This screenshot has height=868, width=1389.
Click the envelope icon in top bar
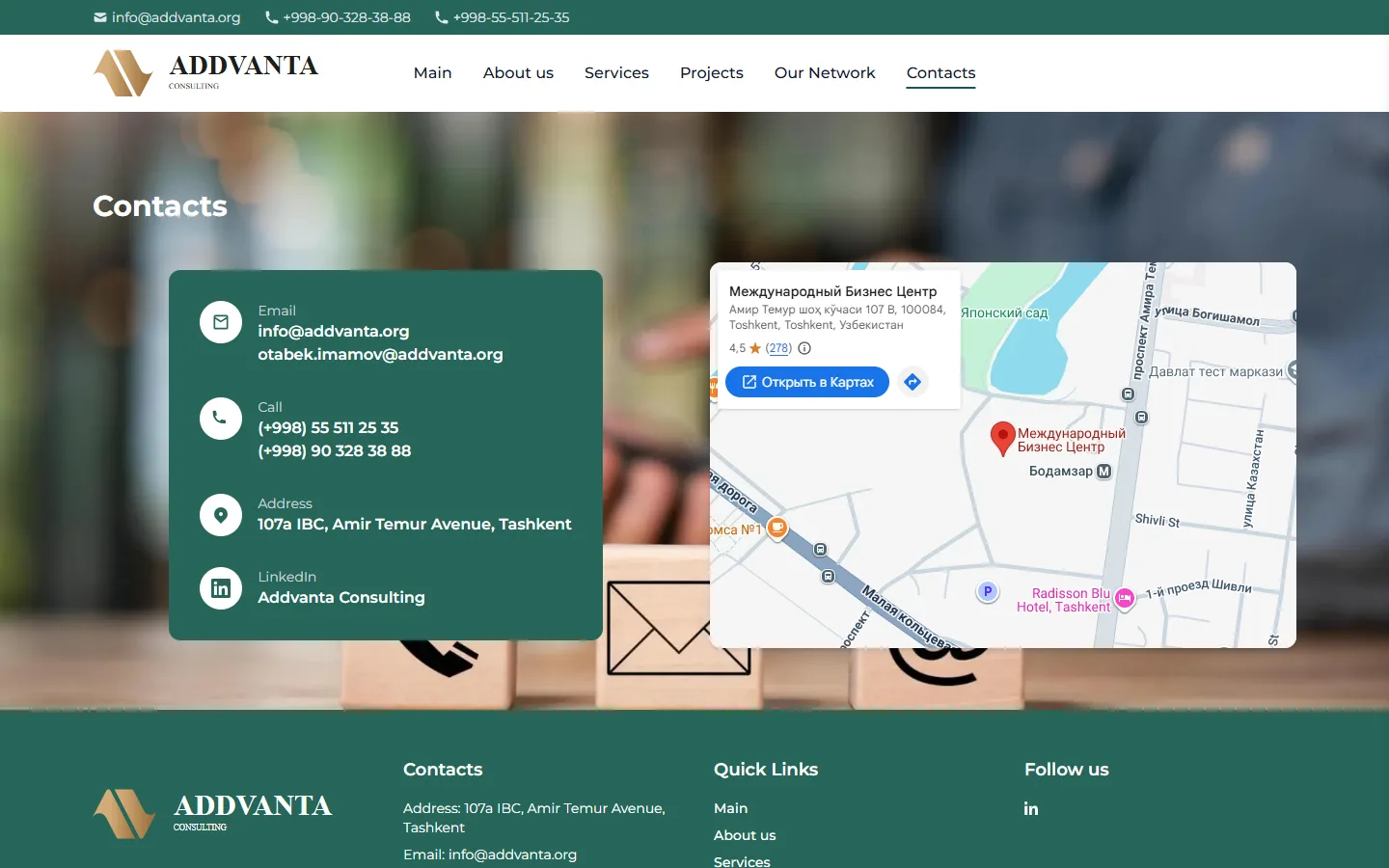100,17
